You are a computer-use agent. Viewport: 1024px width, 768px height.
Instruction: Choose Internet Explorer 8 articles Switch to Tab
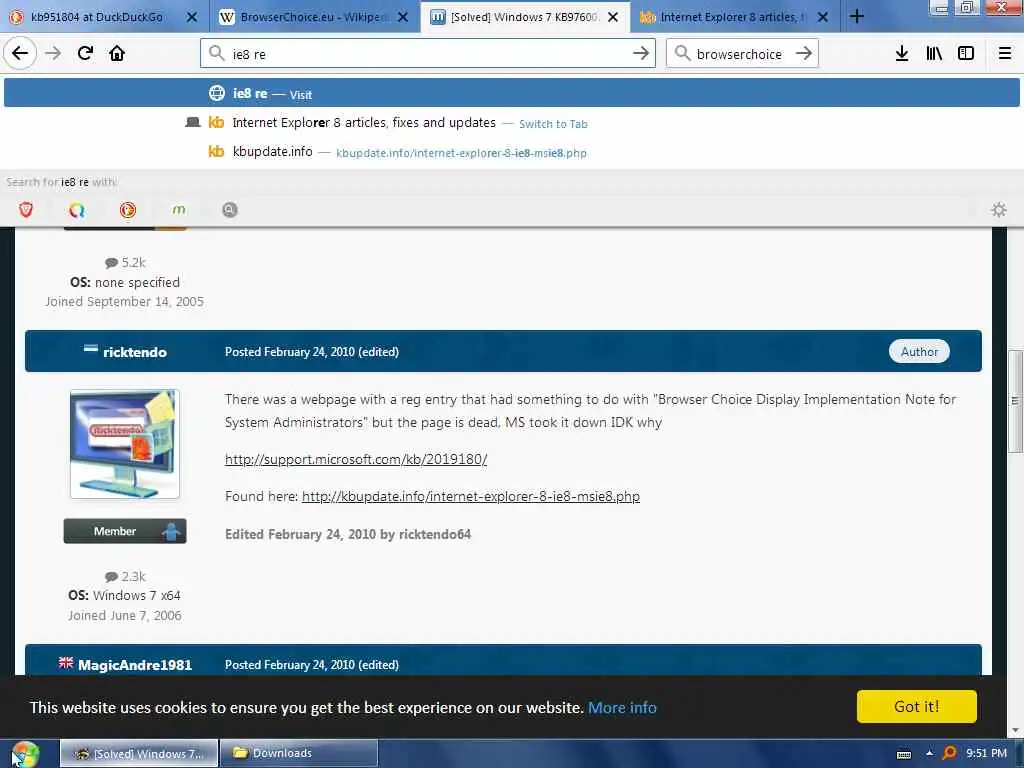512,123
